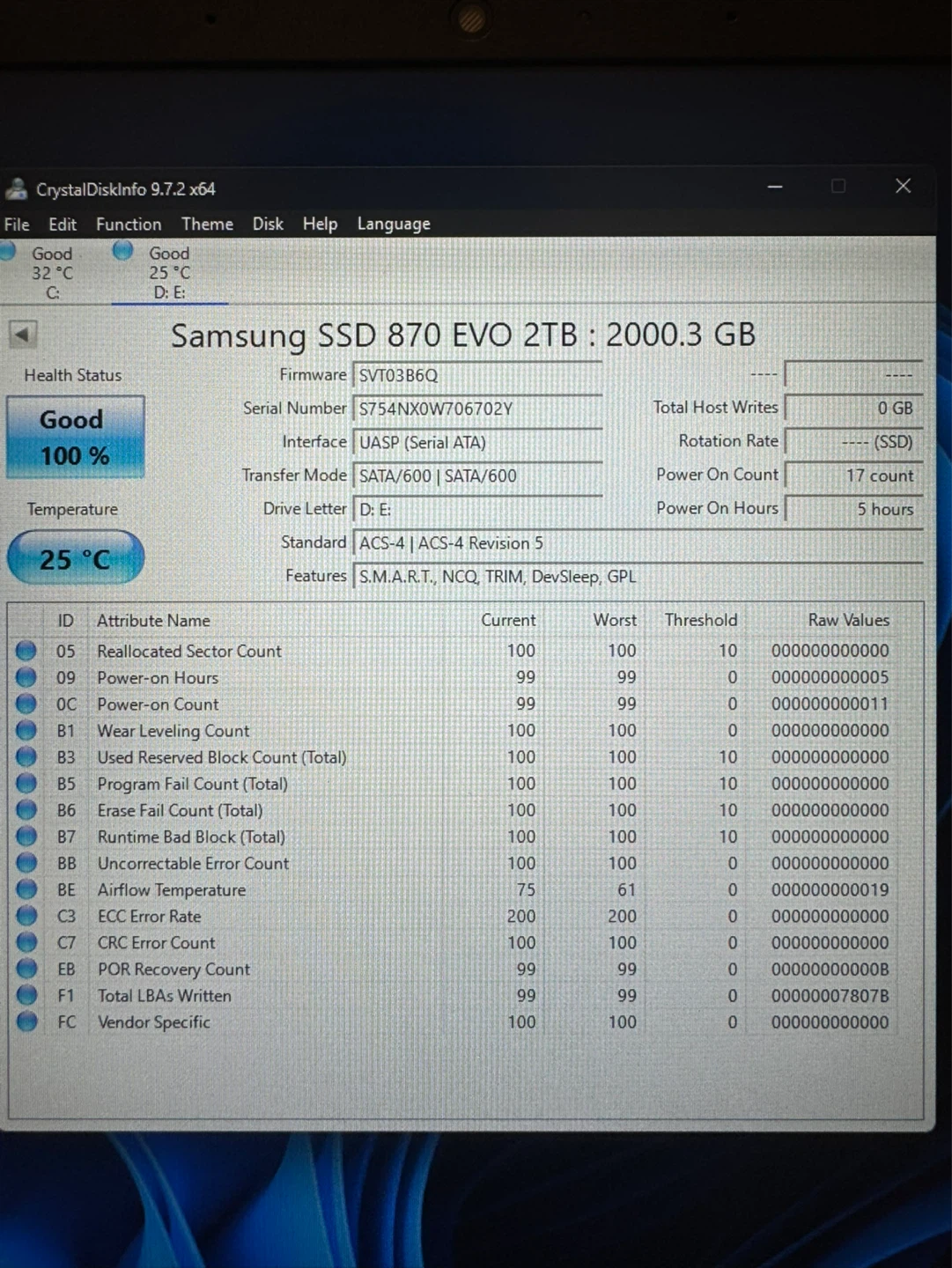Click the Drive Letter field

click(x=477, y=509)
